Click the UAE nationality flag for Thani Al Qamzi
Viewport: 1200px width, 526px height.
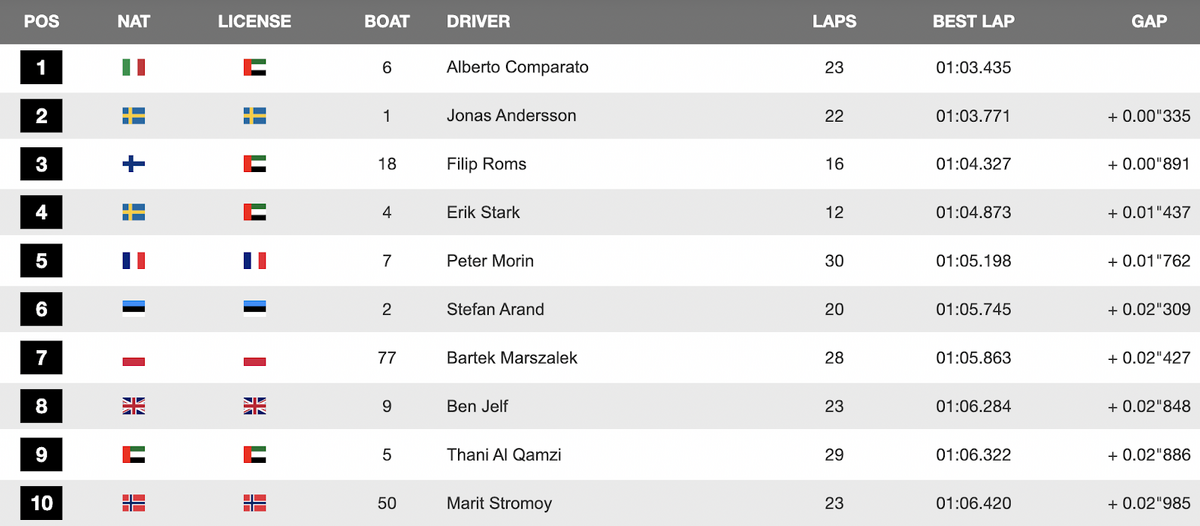[x=134, y=455]
